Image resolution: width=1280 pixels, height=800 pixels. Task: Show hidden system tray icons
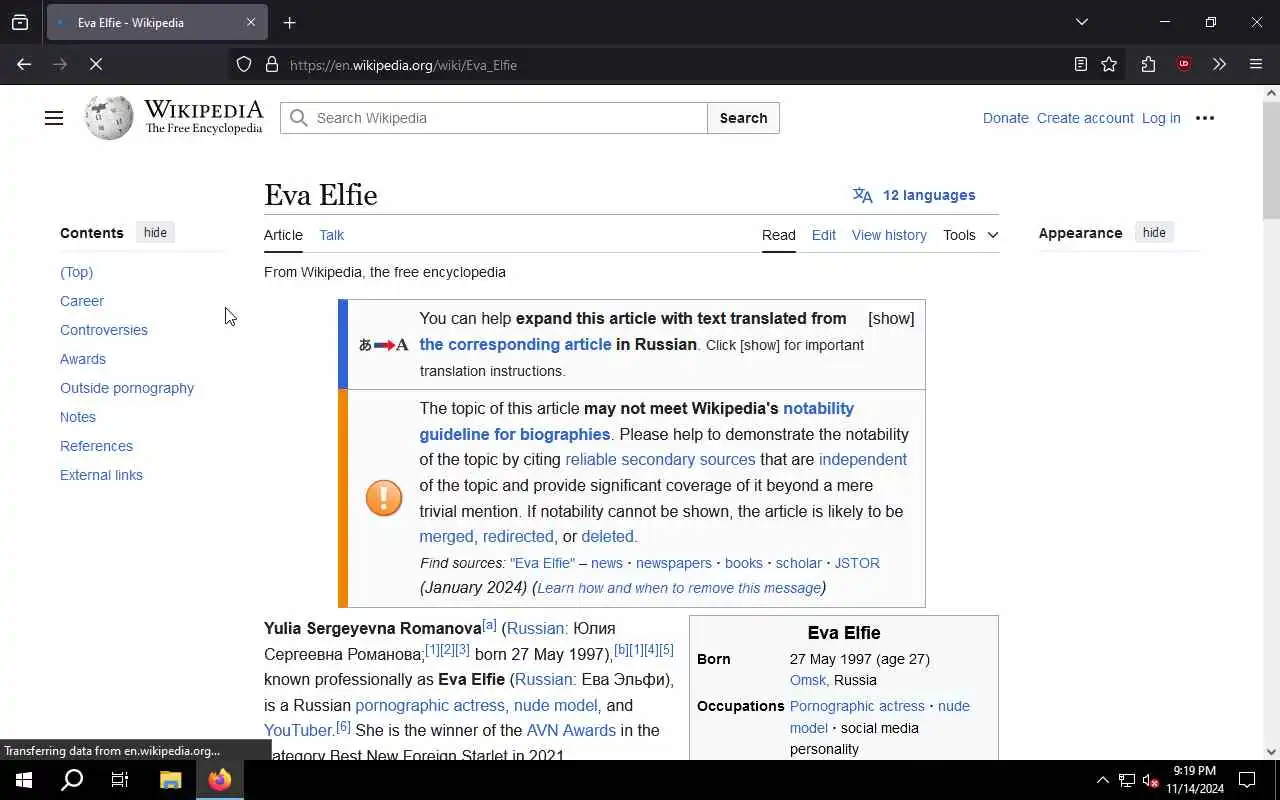pyautogui.click(x=1103, y=780)
